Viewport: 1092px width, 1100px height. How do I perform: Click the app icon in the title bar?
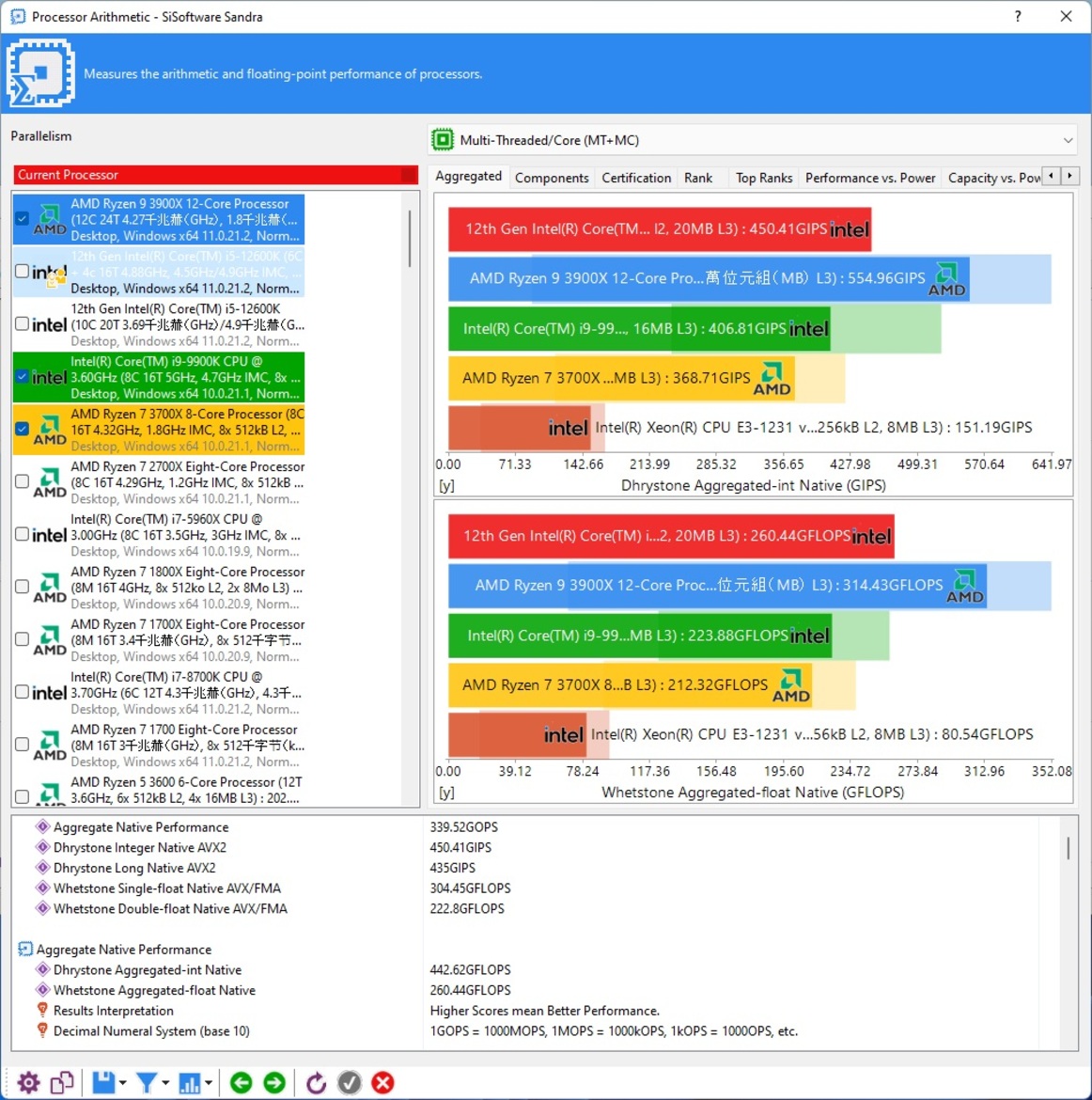(18, 16)
